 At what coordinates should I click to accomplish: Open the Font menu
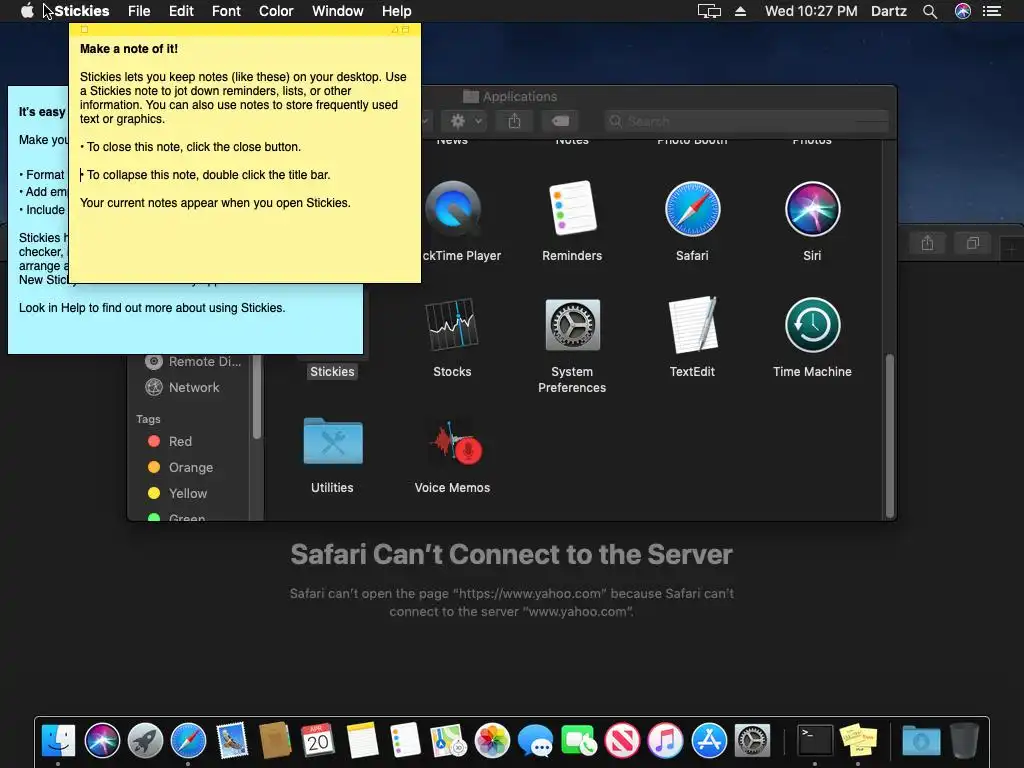[x=226, y=11]
